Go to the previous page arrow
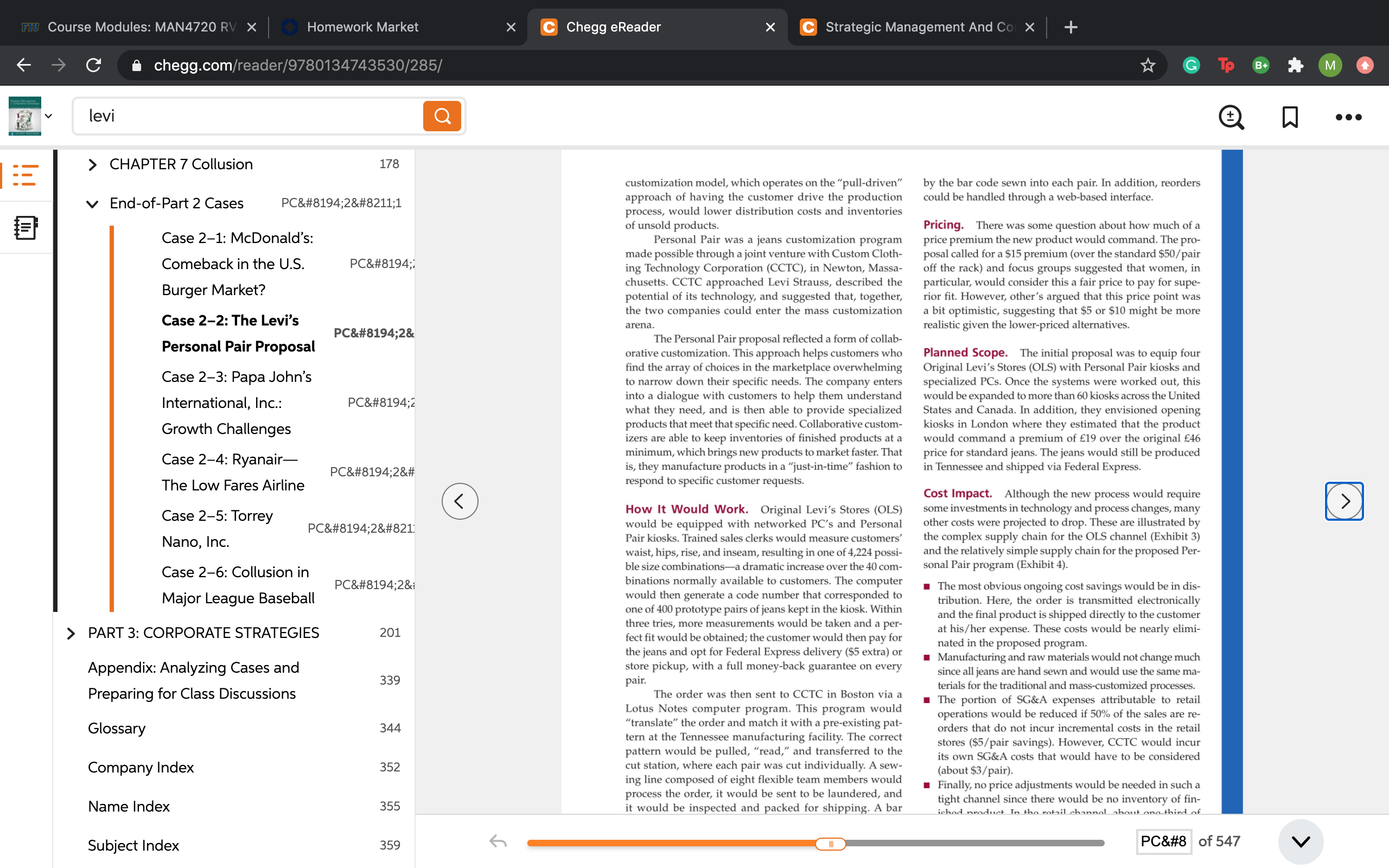Image resolution: width=1389 pixels, height=868 pixels. [460, 501]
